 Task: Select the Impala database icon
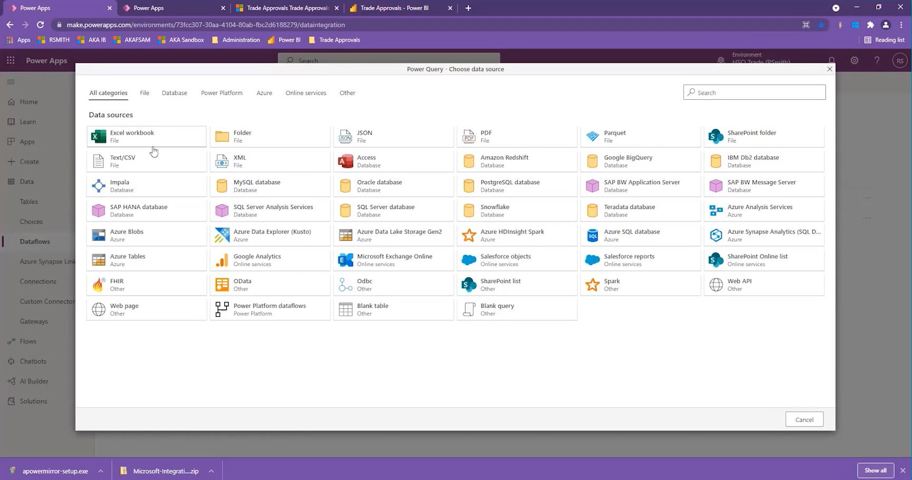[99, 186]
